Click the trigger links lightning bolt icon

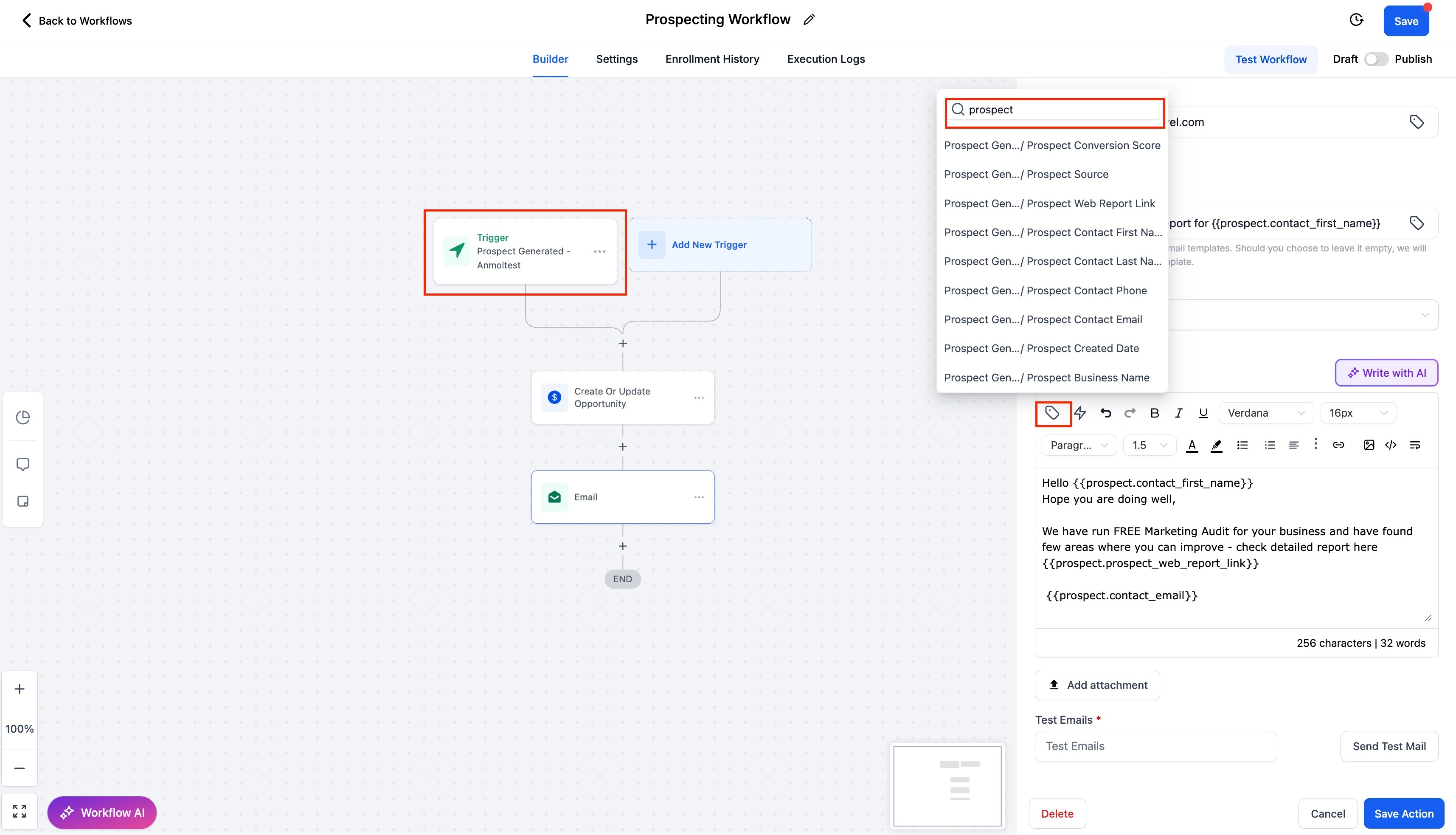(1080, 413)
